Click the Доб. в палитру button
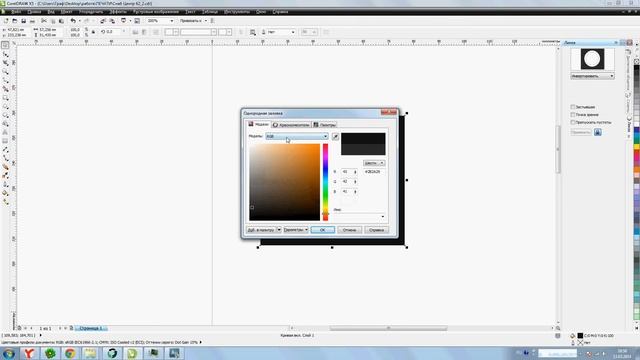 click(x=261, y=230)
